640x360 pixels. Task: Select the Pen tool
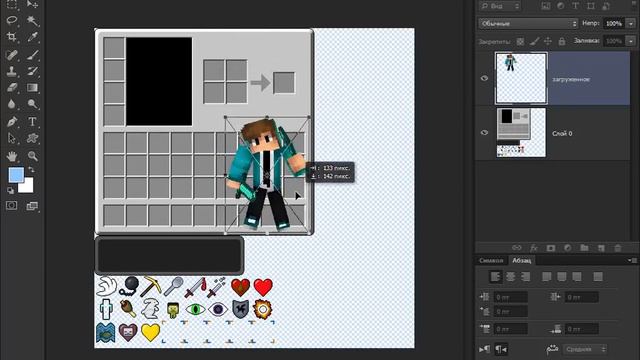[12, 122]
